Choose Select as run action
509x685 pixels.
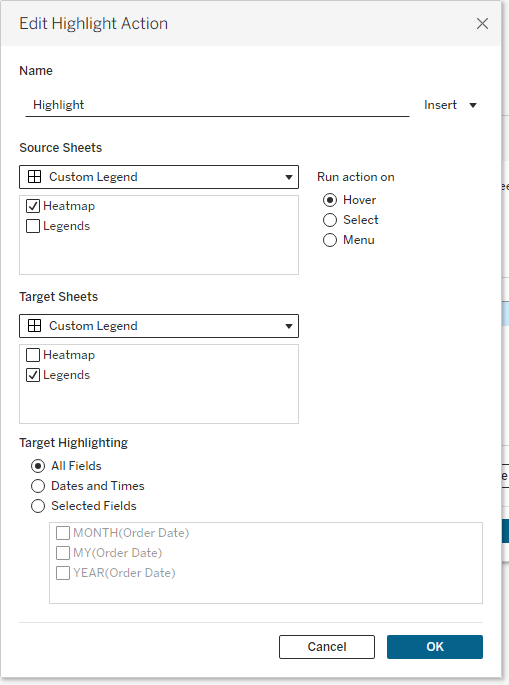tap(330, 220)
